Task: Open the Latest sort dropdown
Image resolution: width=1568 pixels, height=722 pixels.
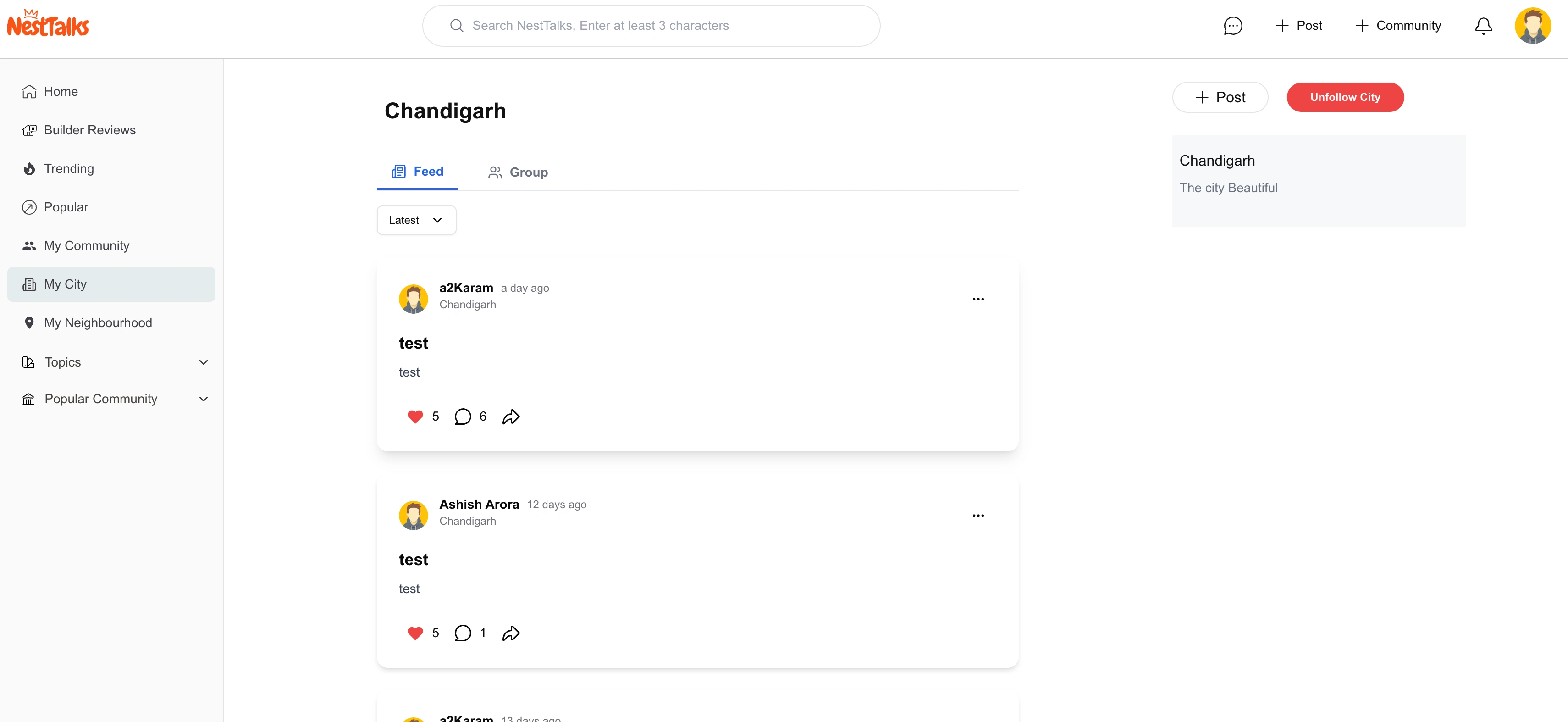Action: point(416,220)
